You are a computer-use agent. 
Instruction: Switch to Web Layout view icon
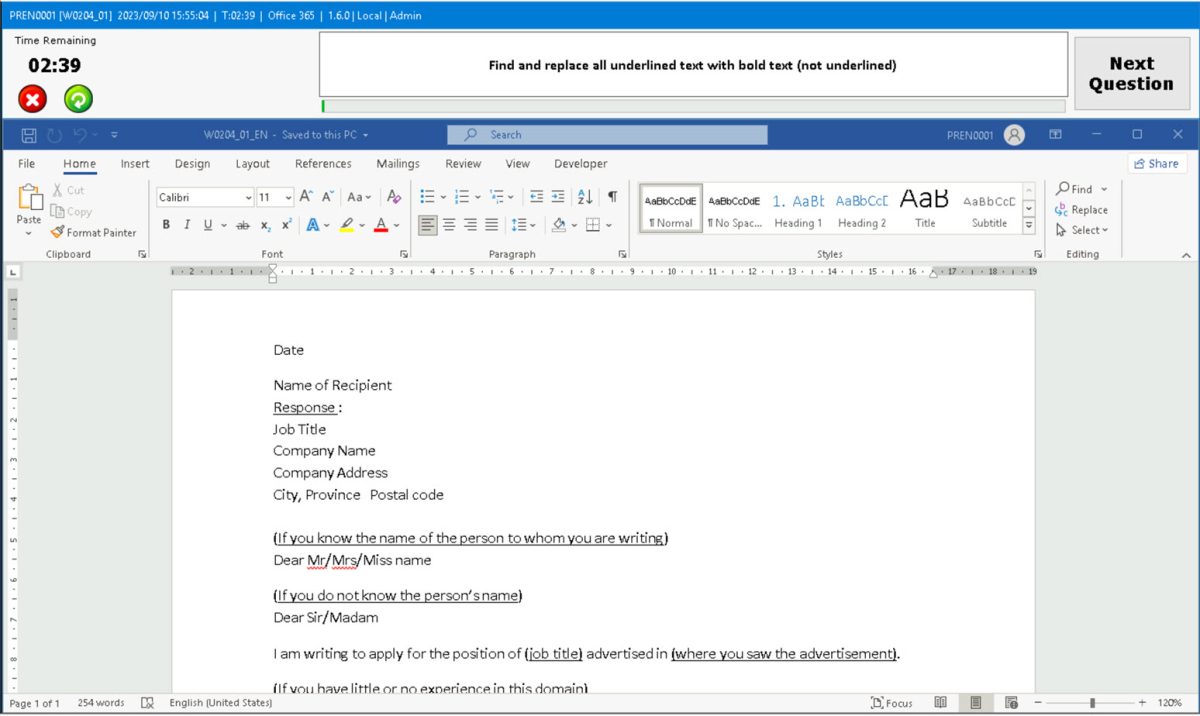[x=1011, y=703]
